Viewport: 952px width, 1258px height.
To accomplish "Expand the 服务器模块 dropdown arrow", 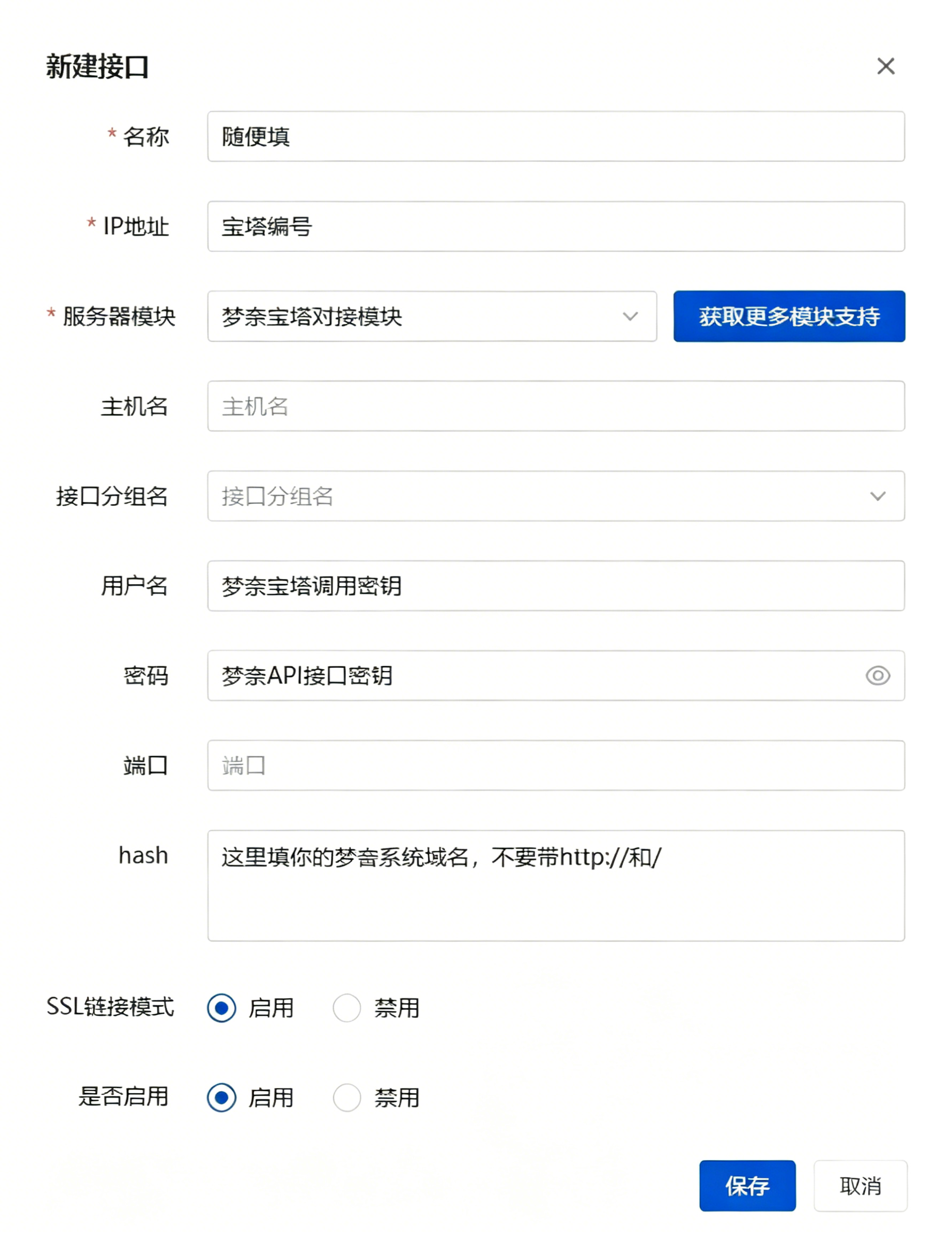I will (x=630, y=317).
